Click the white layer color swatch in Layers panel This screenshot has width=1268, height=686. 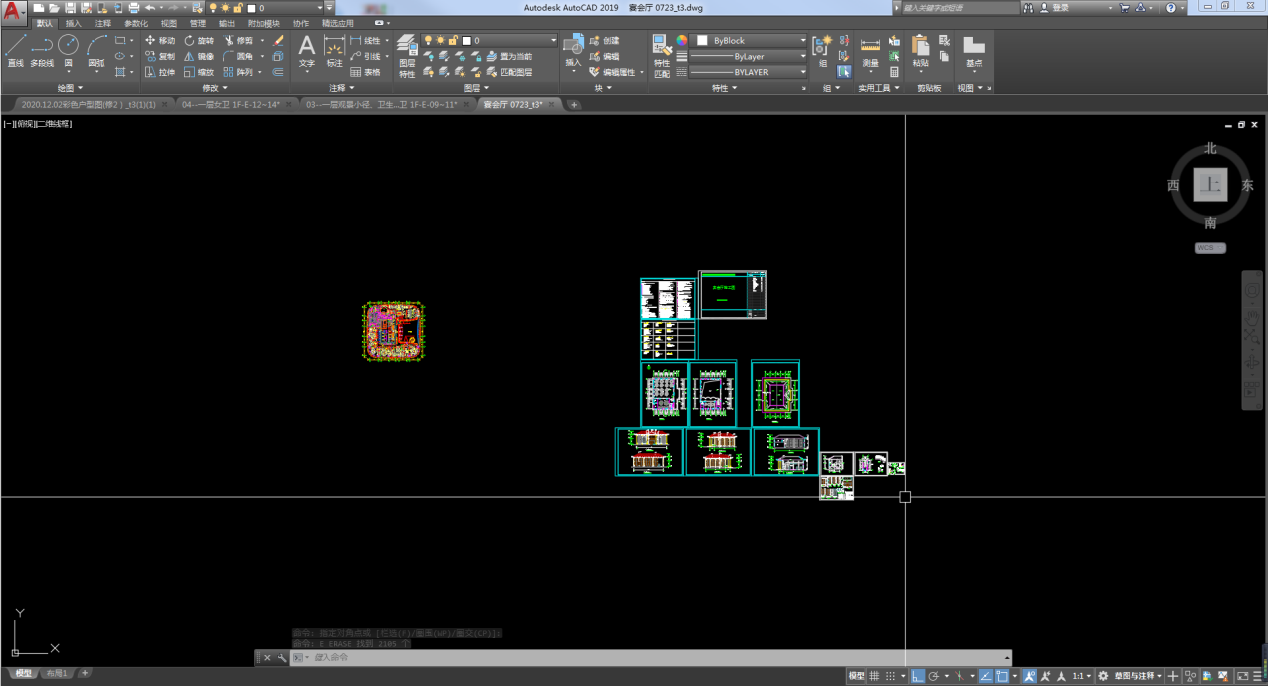[x=467, y=41]
